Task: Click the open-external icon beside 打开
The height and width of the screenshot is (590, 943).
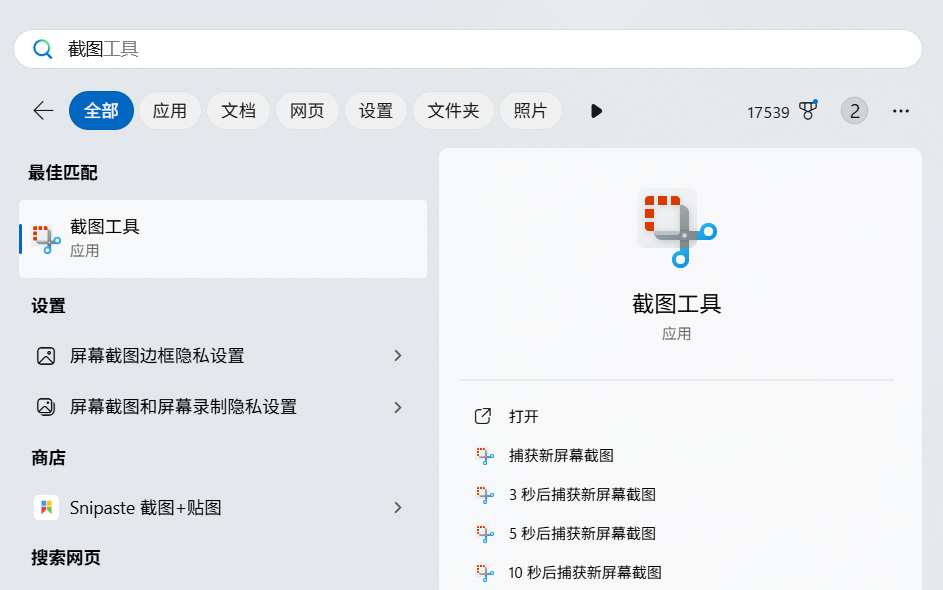Action: tap(483, 416)
